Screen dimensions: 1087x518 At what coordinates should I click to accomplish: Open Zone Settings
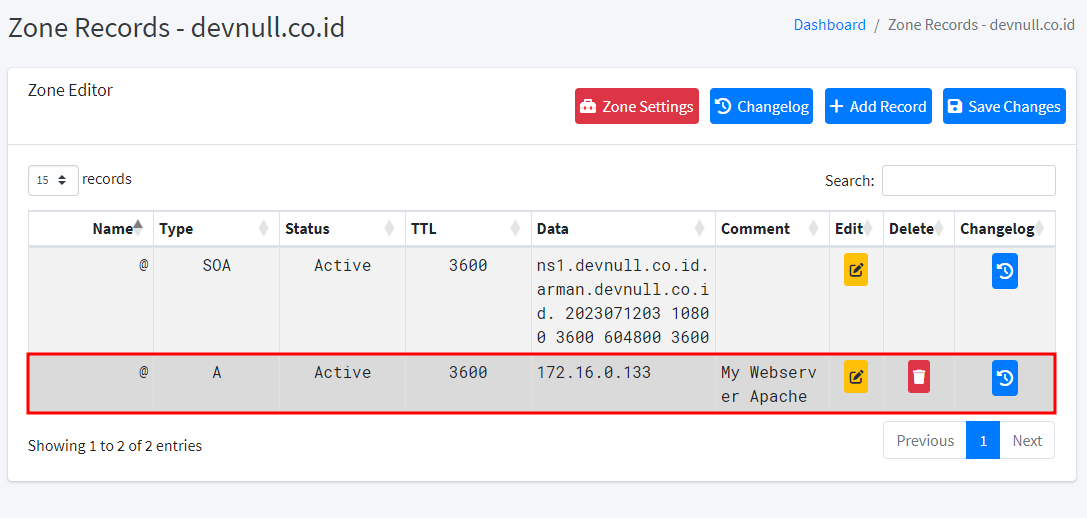[x=636, y=106]
